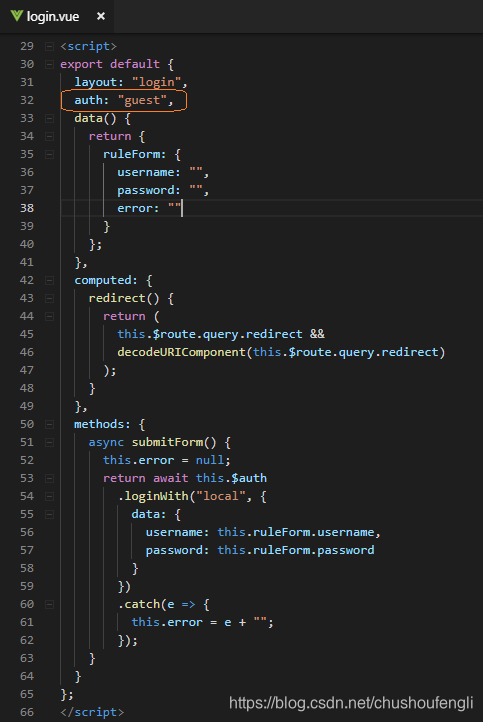
Task: Close the login.vue tab
Action: 101,16
